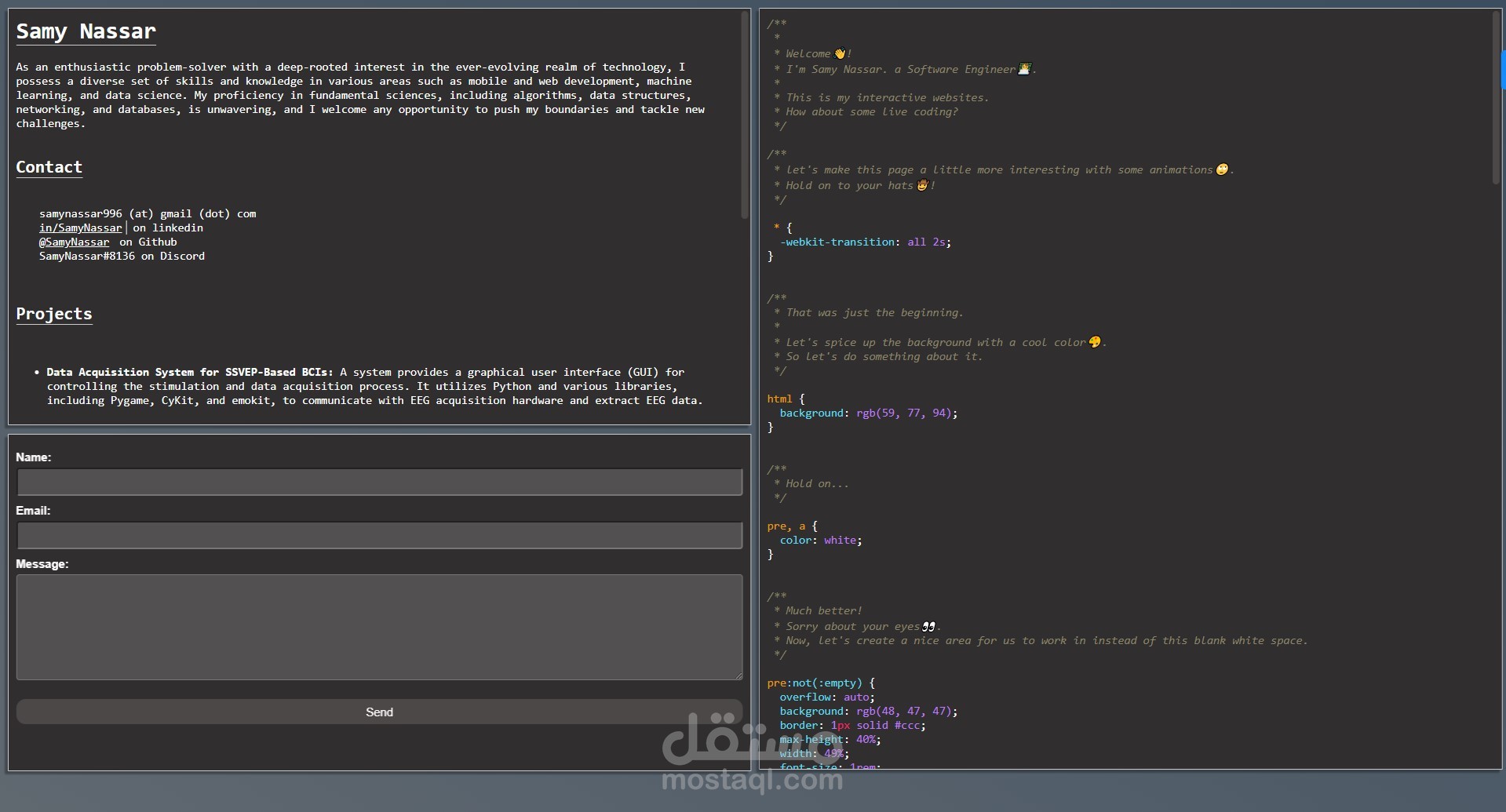Click the emoji after 'Hold on to your hats'

(922, 185)
